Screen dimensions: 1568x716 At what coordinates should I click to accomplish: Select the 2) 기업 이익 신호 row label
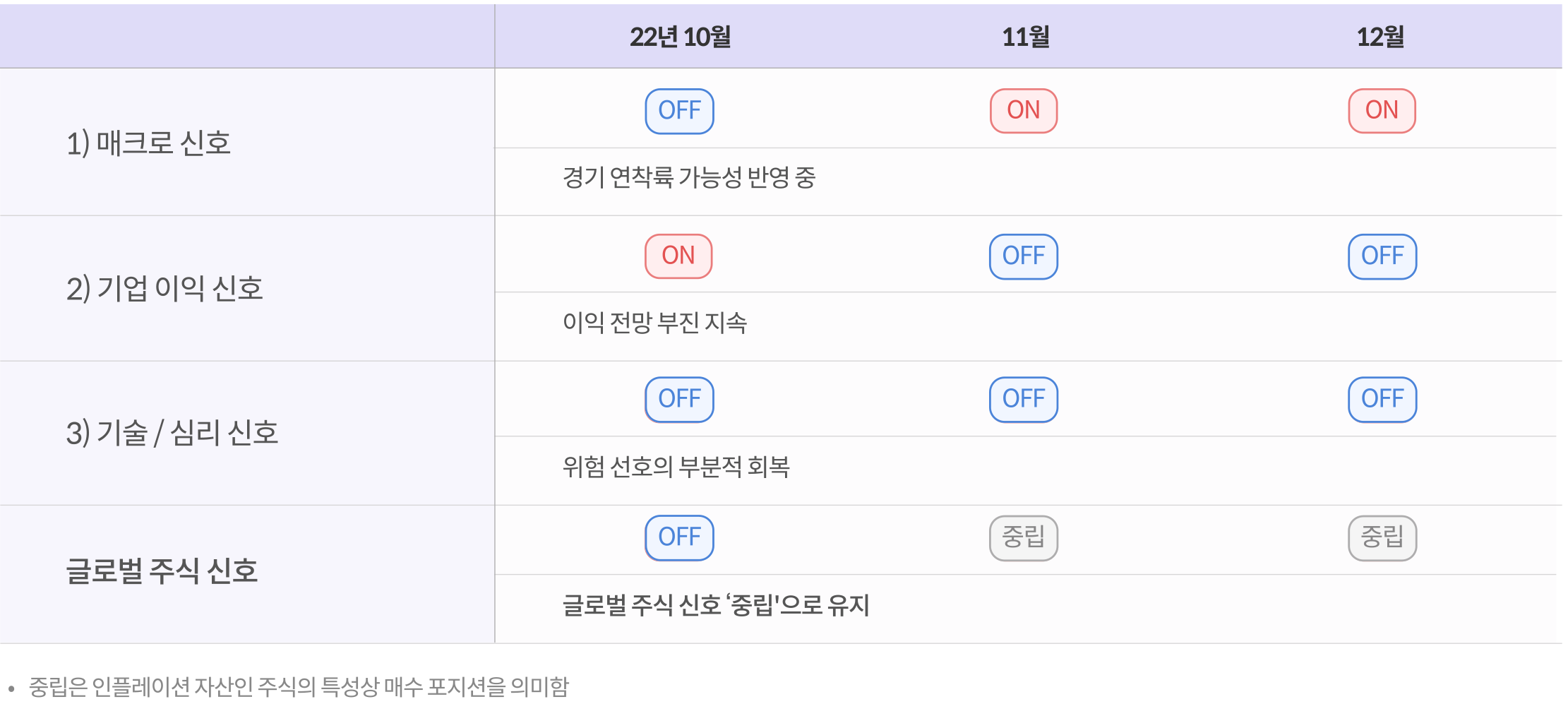[x=164, y=289]
